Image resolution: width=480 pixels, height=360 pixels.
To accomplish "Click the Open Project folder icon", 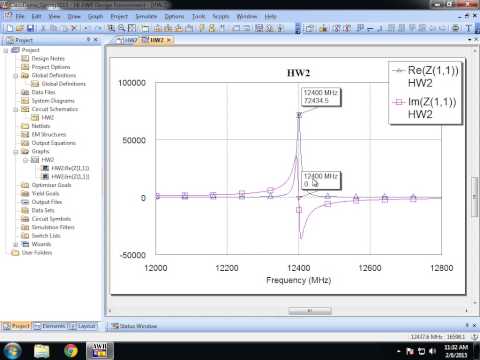I will point(20,28).
